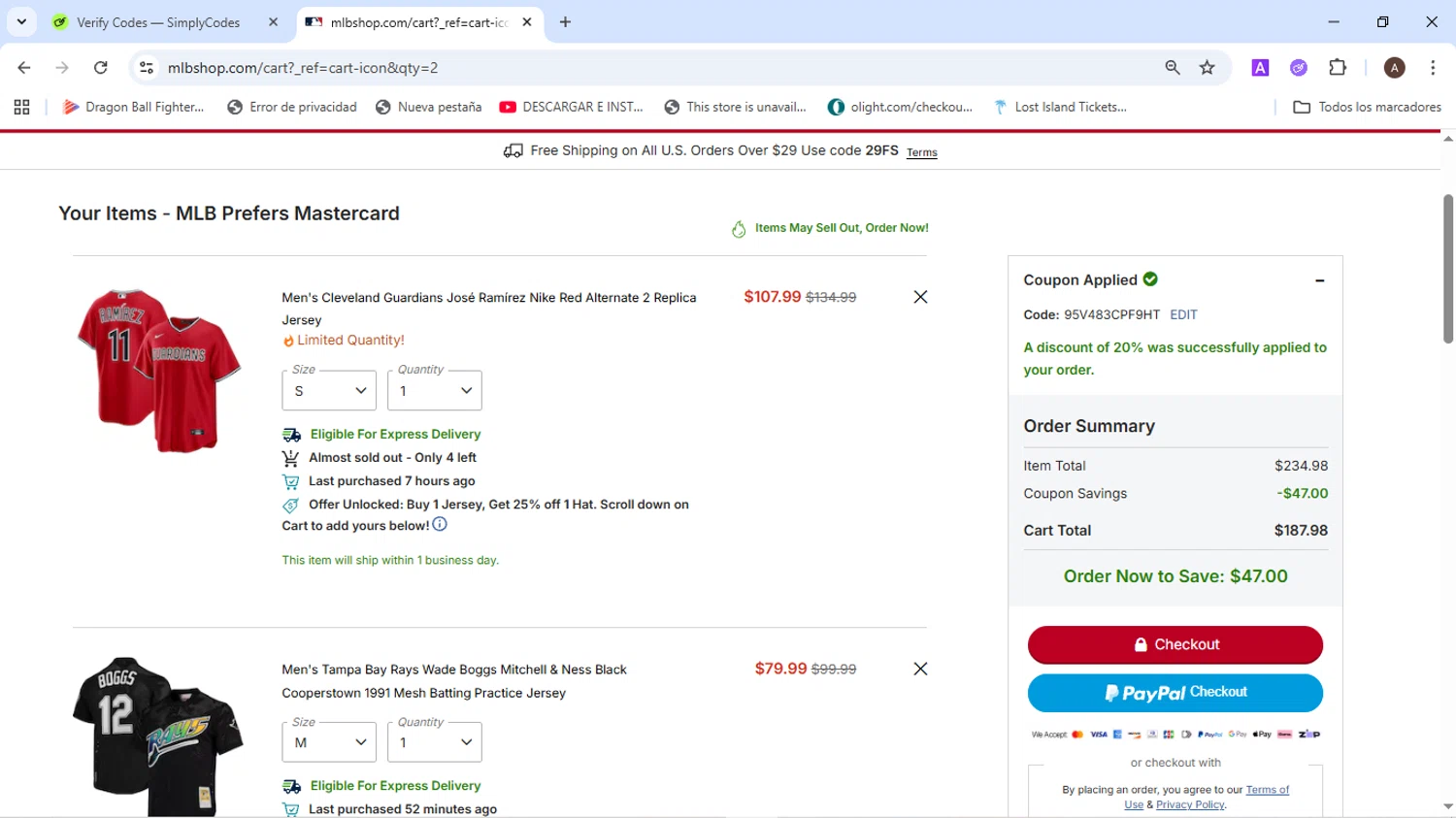The height and width of the screenshot is (818, 1456).
Task: Open the Privacy Policy link
Action: 1190,804
